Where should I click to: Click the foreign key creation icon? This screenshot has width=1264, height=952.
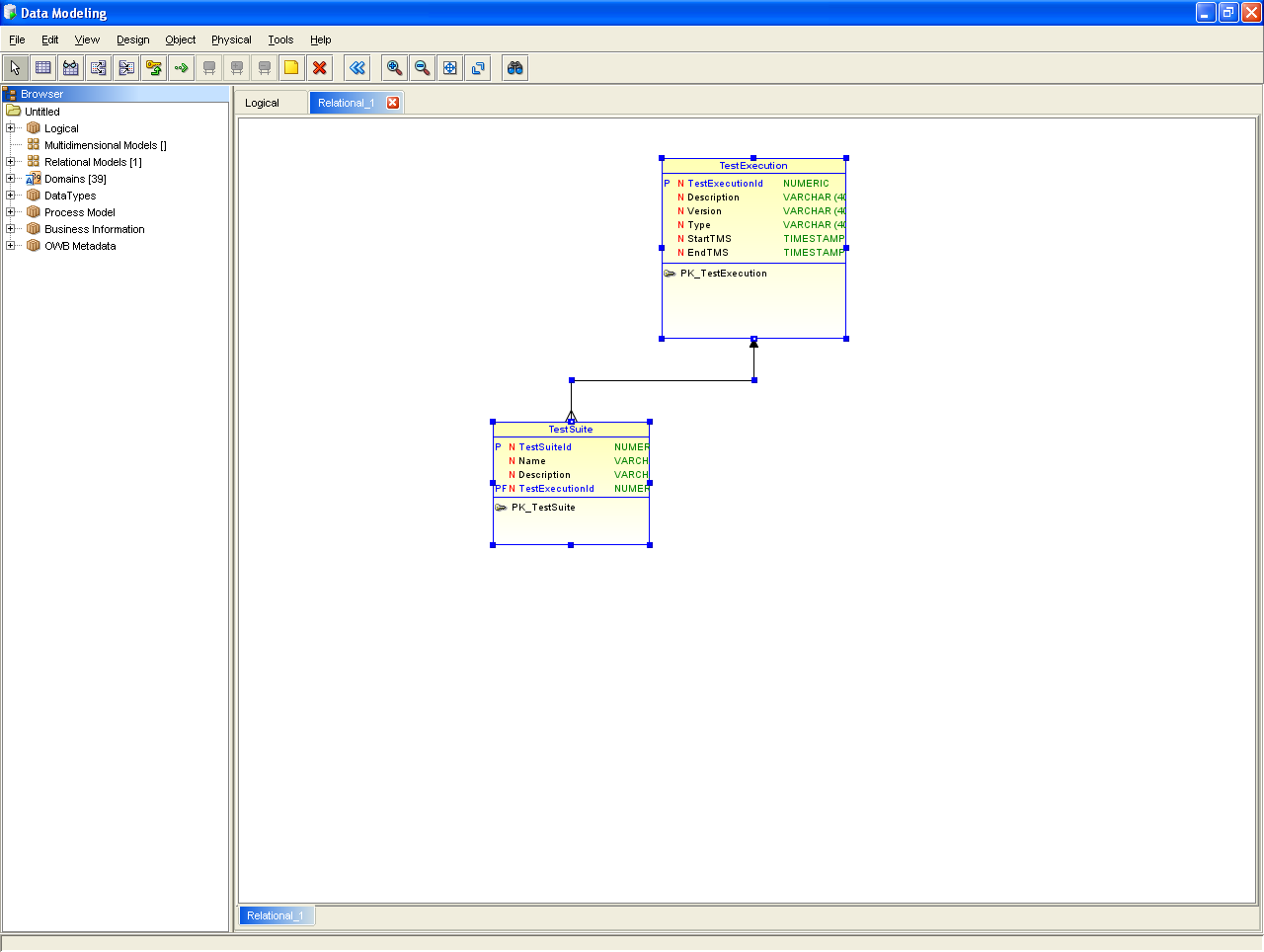pos(154,67)
